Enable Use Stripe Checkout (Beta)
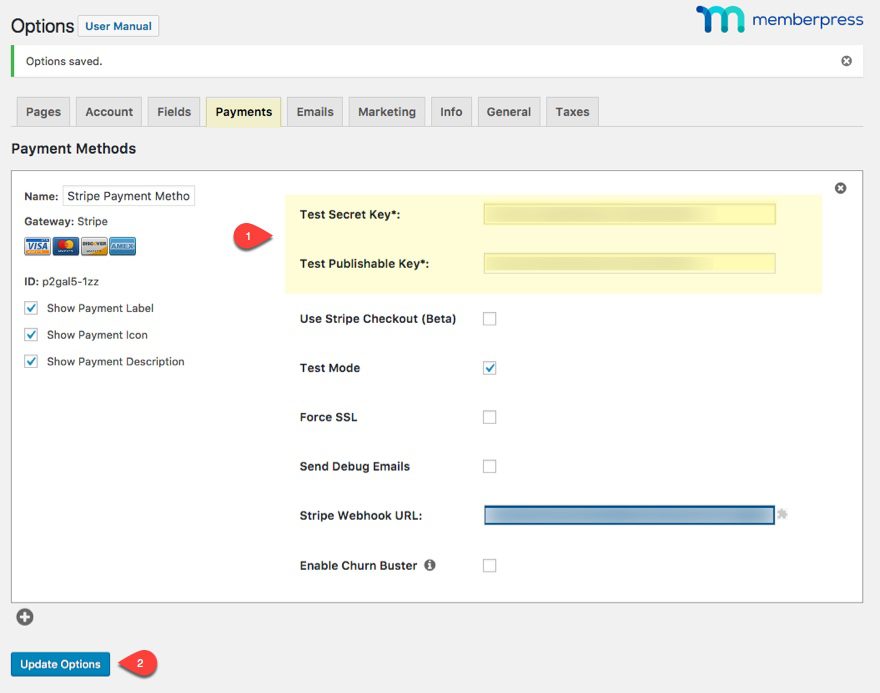880x693 pixels. pos(489,318)
